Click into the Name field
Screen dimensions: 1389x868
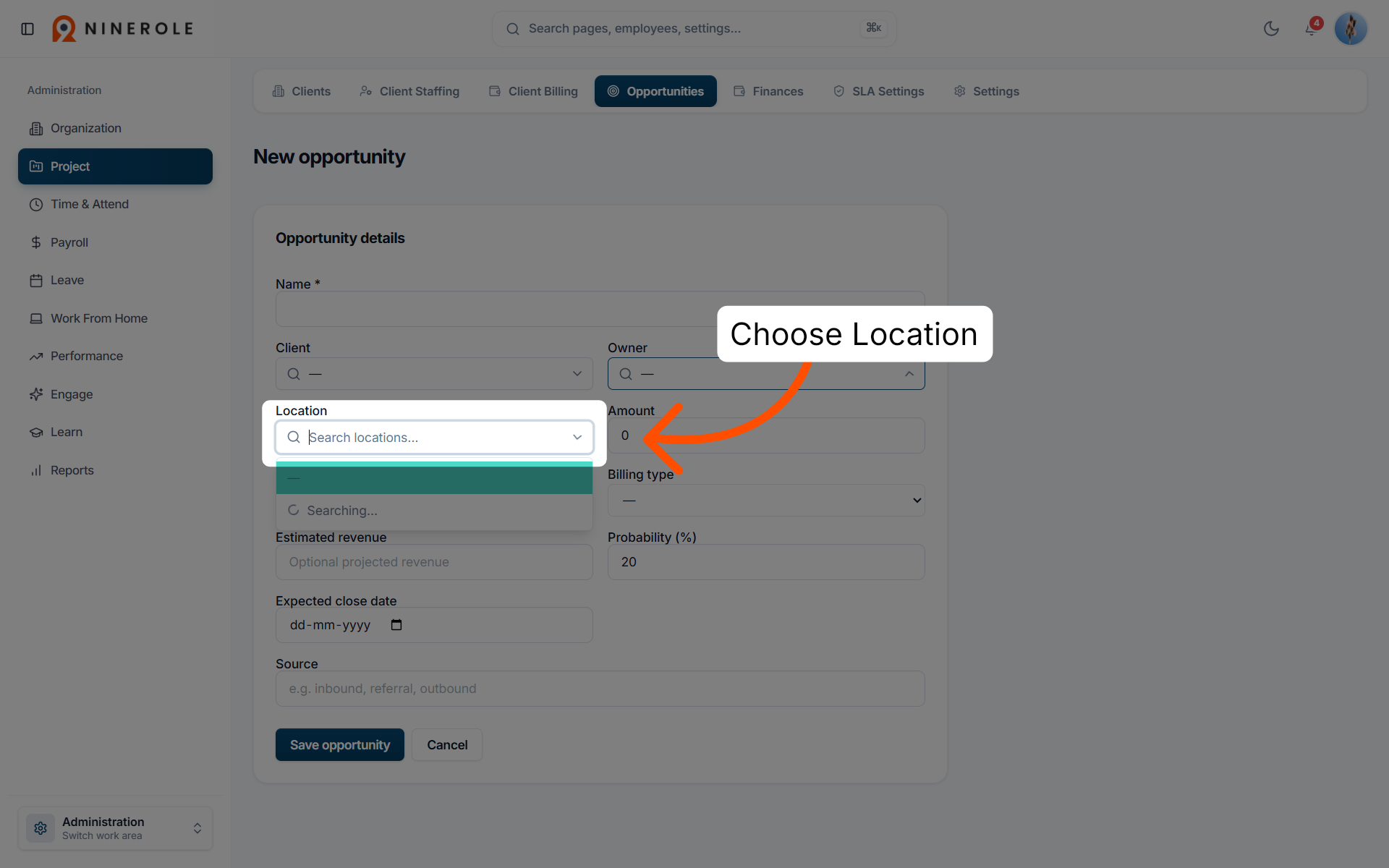(x=600, y=310)
